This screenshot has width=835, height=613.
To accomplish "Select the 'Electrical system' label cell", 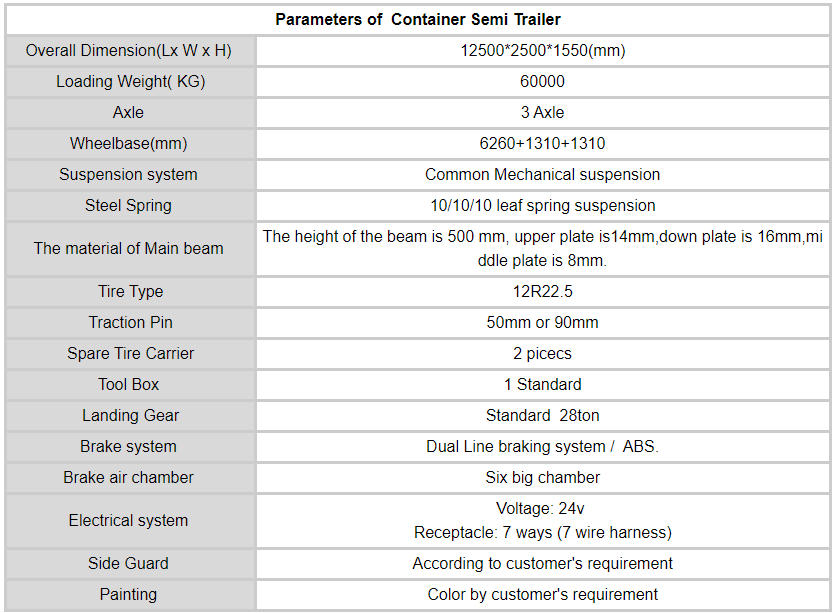I will [129, 520].
